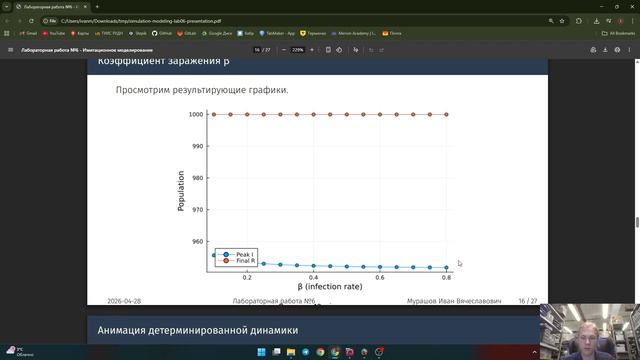Open the weather widget on taskbar
The image size is (640, 360).
tap(20, 352)
